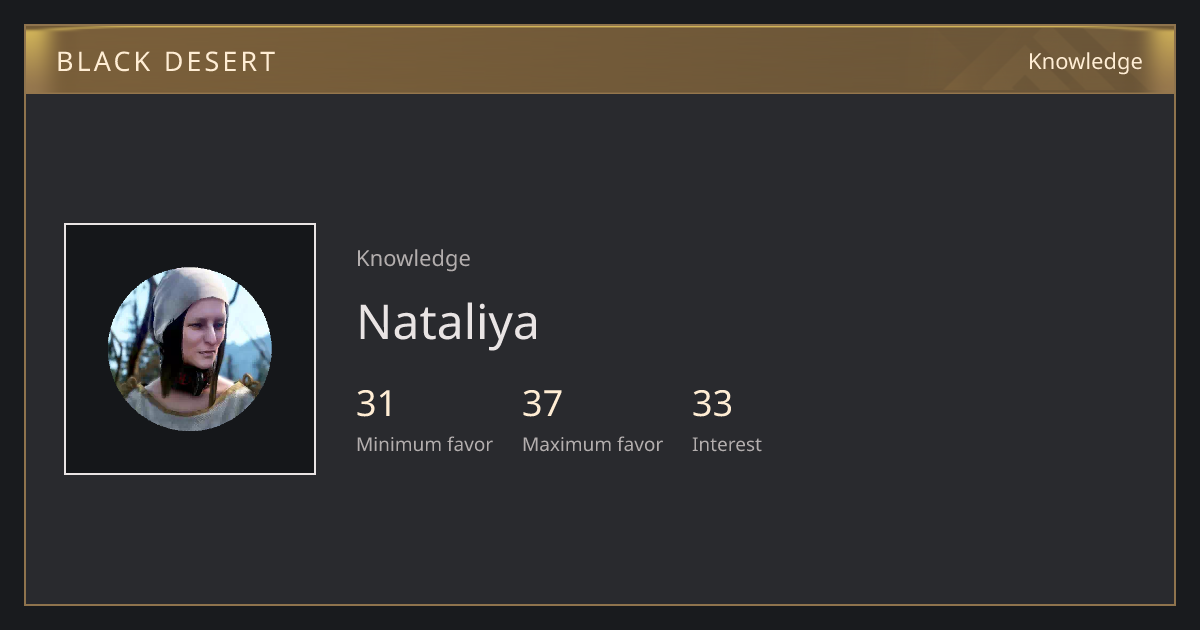Viewport: 1200px width, 630px height.
Task: Click the woman's face in the portrait
Action: pos(203,340)
